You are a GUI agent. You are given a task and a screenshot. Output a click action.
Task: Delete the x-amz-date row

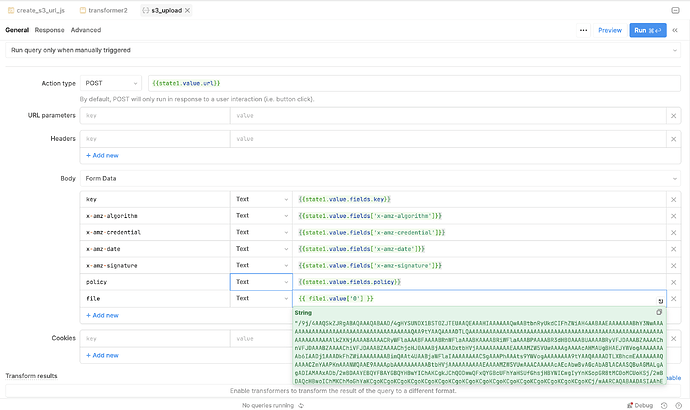tap(673, 249)
